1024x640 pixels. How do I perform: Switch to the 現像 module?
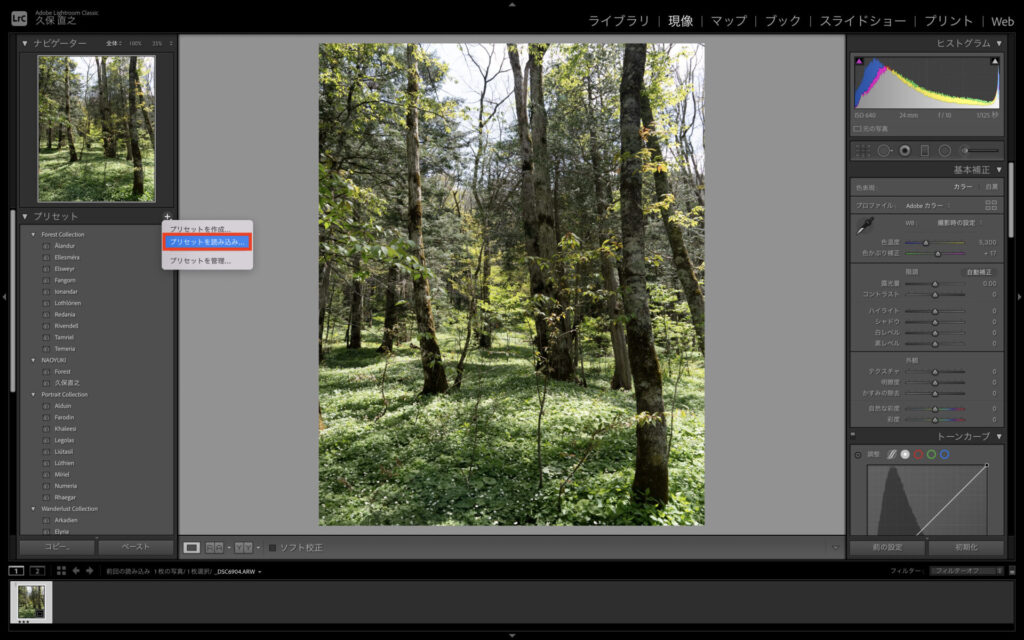tap(680, 21)
